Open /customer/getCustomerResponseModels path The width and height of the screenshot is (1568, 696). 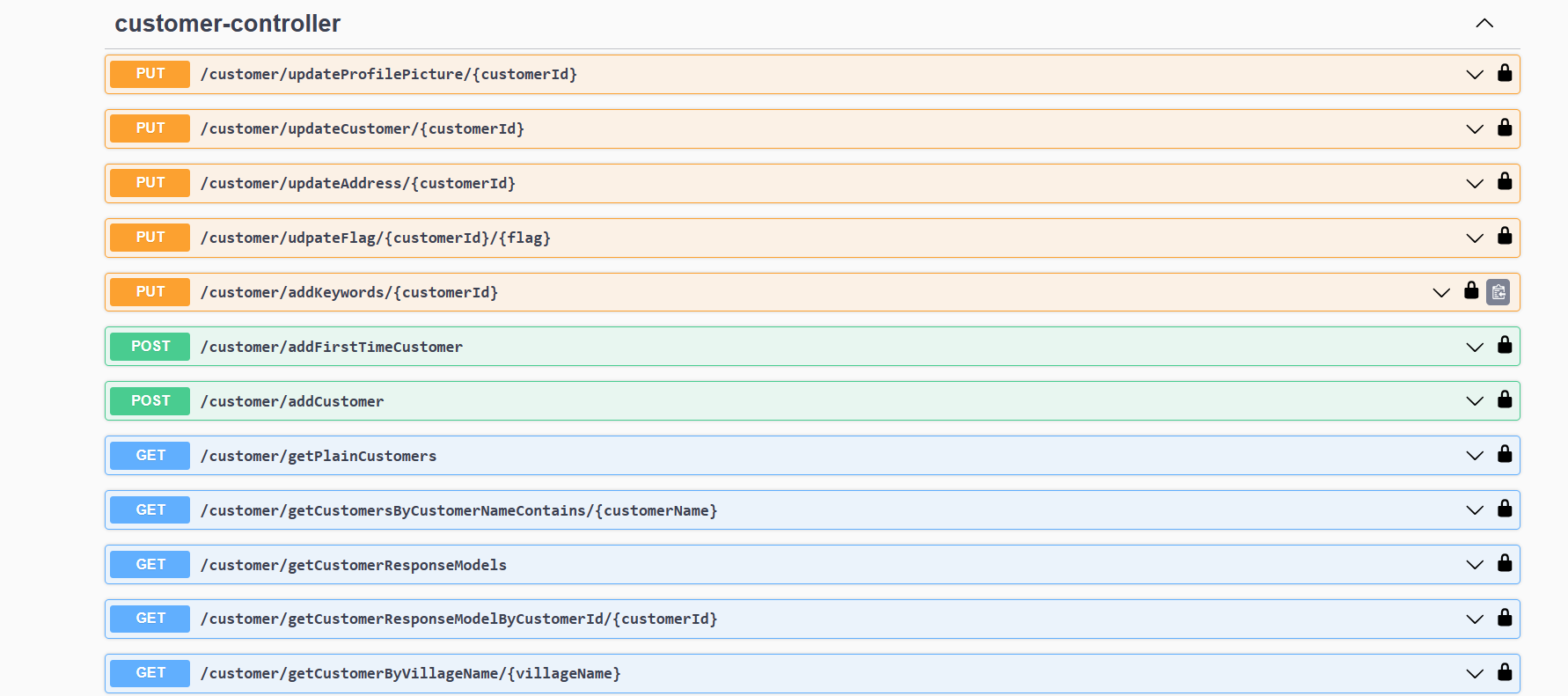pos(354,566)
